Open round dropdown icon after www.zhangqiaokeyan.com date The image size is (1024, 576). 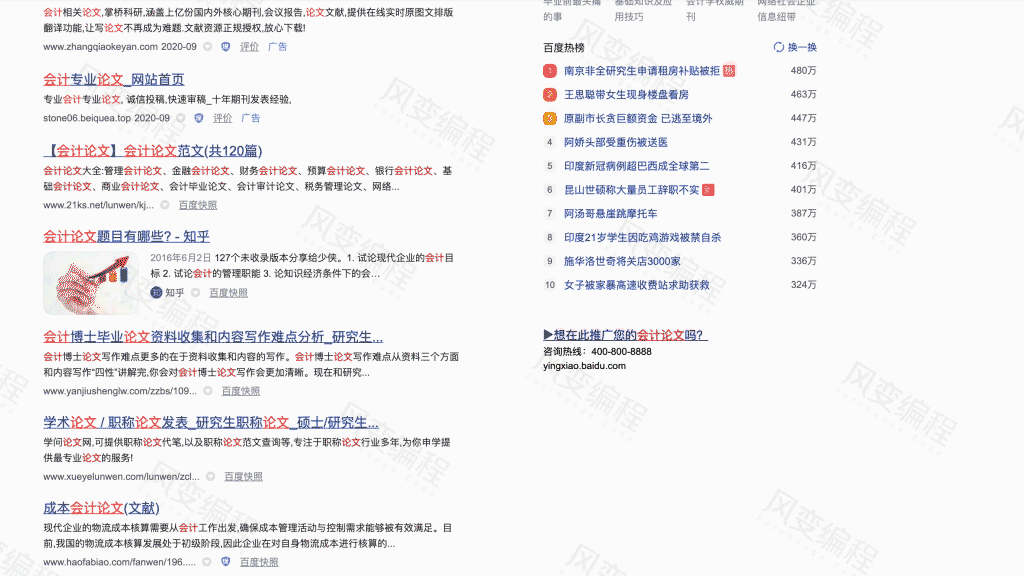pos(208,46)
